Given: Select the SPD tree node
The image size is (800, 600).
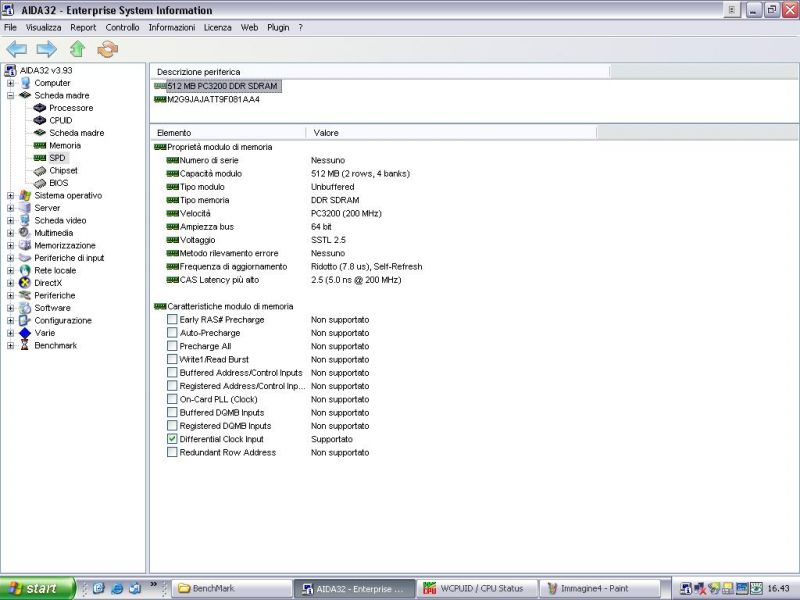Looking at the screenshot, I should 57,158.
